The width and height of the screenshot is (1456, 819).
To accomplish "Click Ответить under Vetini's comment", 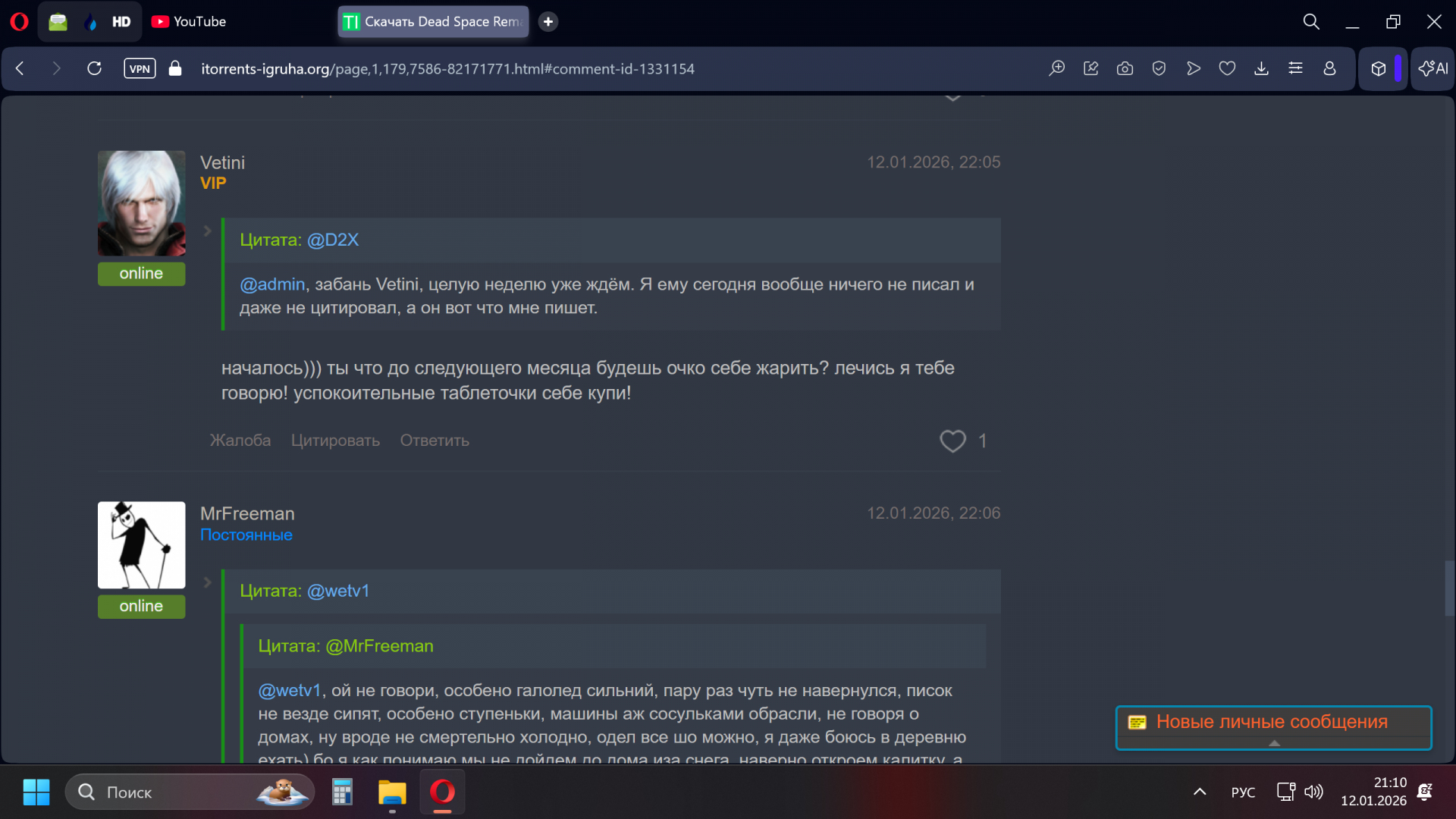I will coord(435,441).
